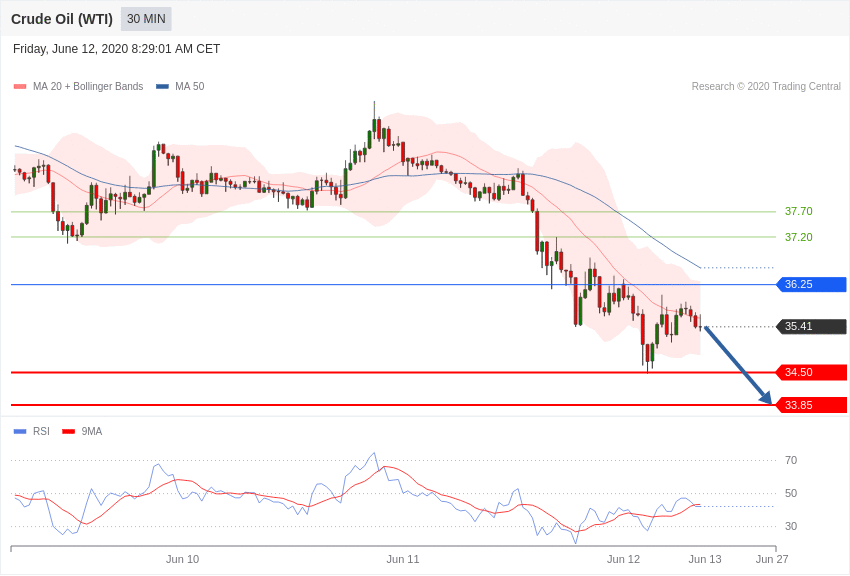This screenshot has height=576, width=850.
Task: Select the Jun 11 date marker
Action: coord(403,559)
